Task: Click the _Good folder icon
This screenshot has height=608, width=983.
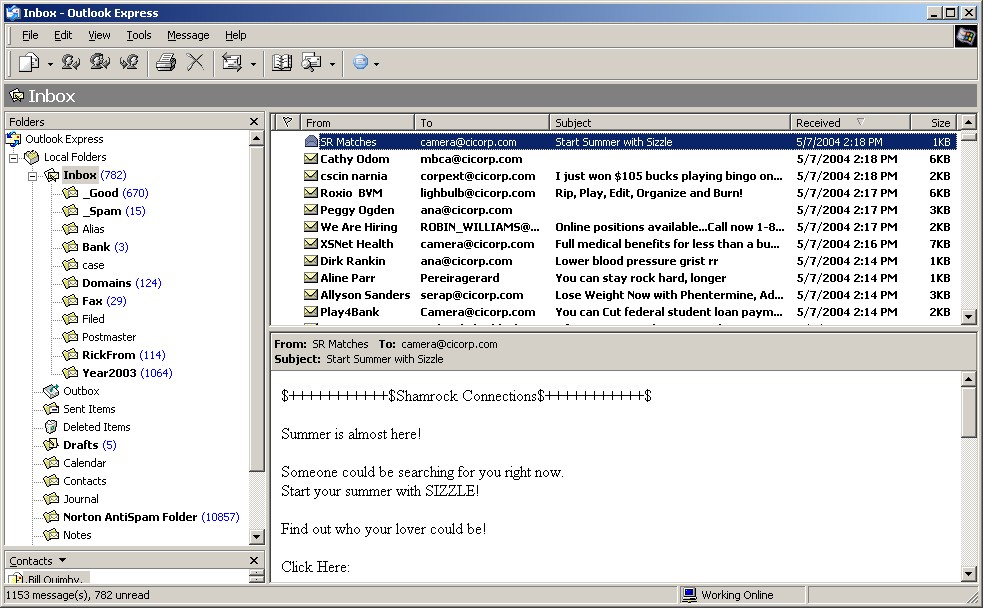Action: coord(70,192)
